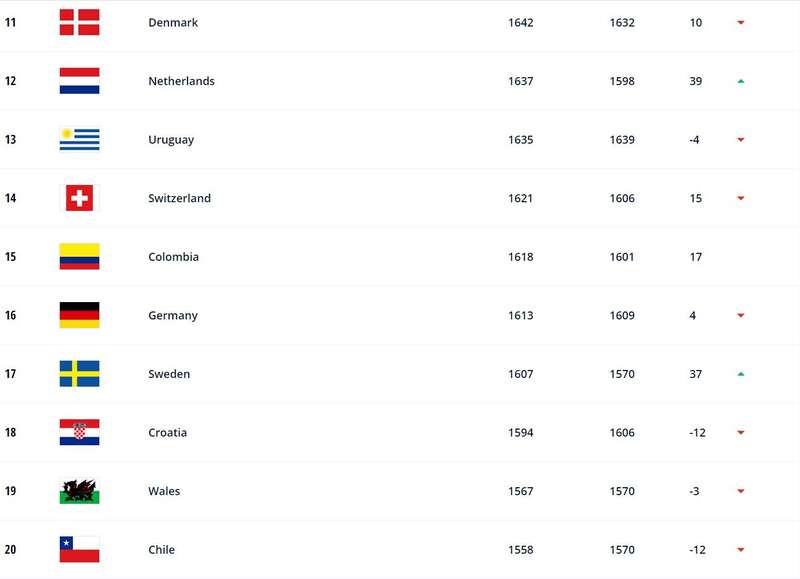Select Germany's total points value 1613
This screenshot has width=800, height=579.
coord(520,315)
